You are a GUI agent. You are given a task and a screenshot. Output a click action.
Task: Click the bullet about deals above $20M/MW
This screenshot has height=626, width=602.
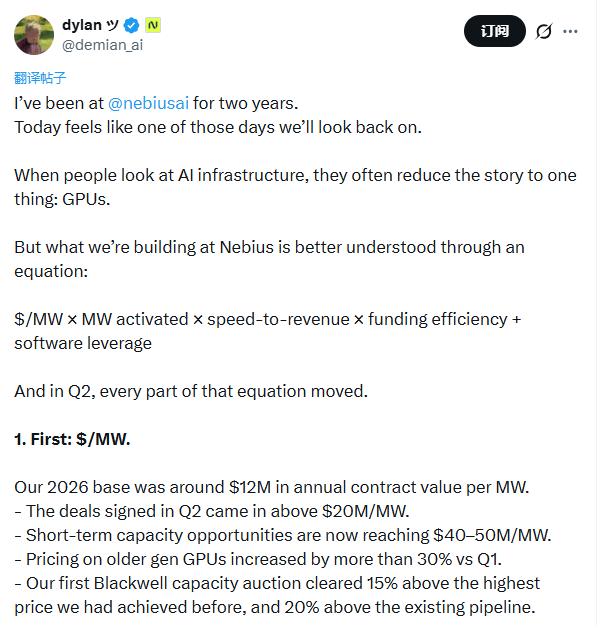click(212, 511)
